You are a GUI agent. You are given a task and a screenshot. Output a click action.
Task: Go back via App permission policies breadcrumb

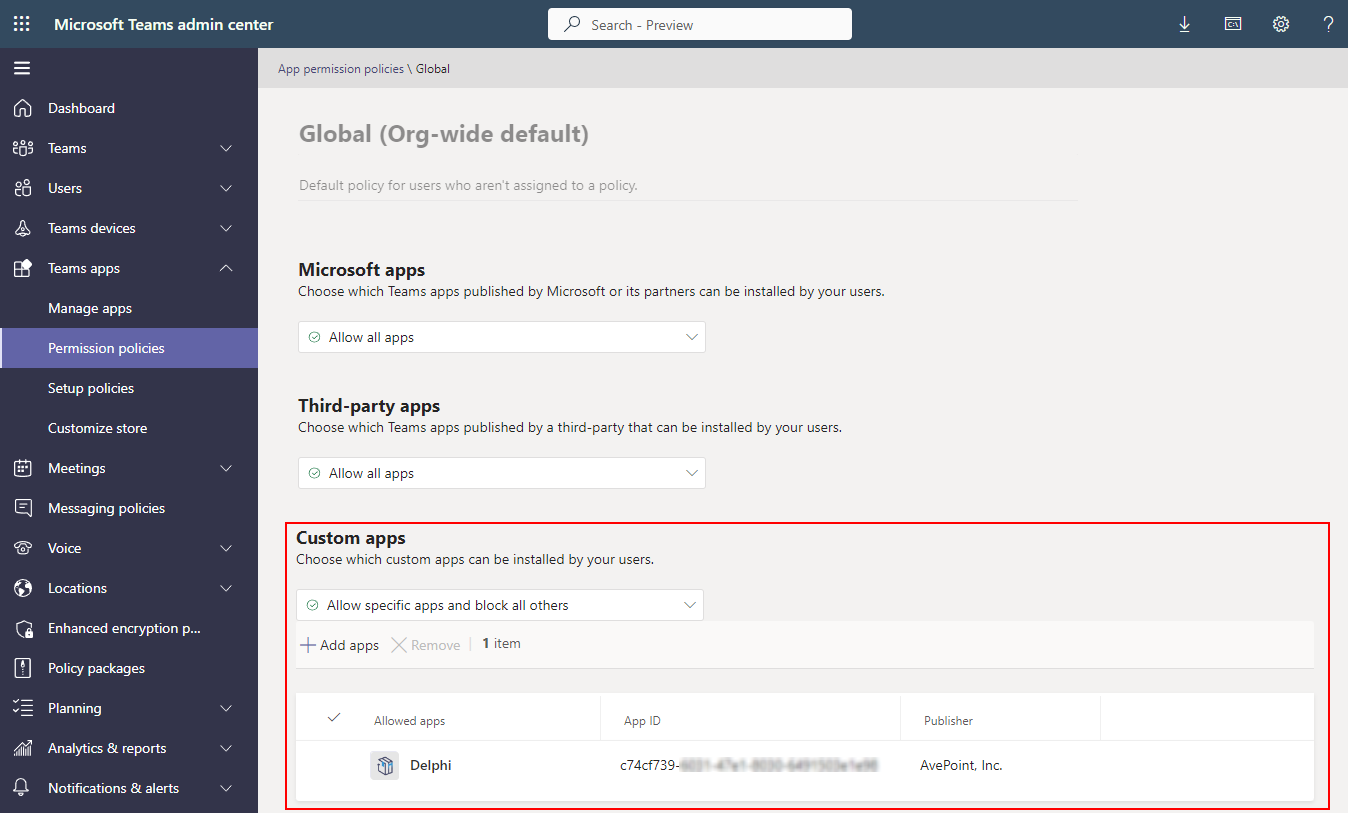click(x=341, y=69)
